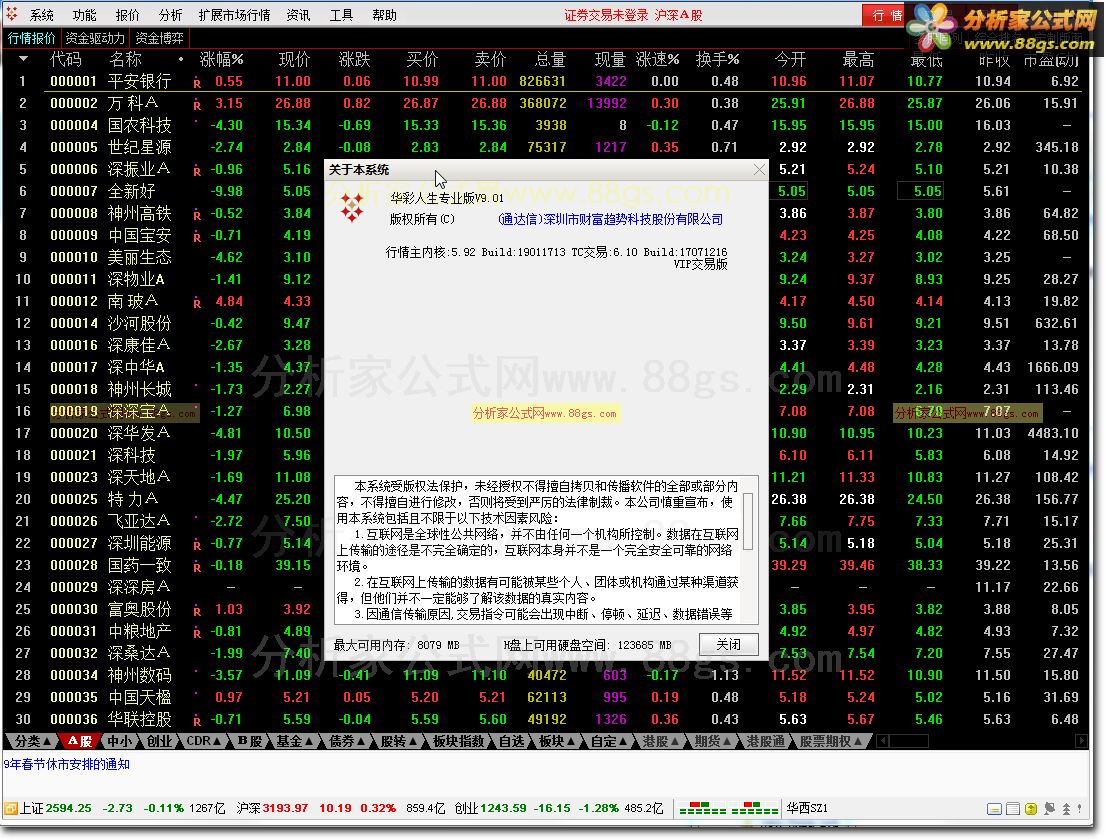Image resolution: width=1106 pixels, height=840 pixels.
Task: Click the 华西SZ1 server label in status bar
Action: coord(806,808)
